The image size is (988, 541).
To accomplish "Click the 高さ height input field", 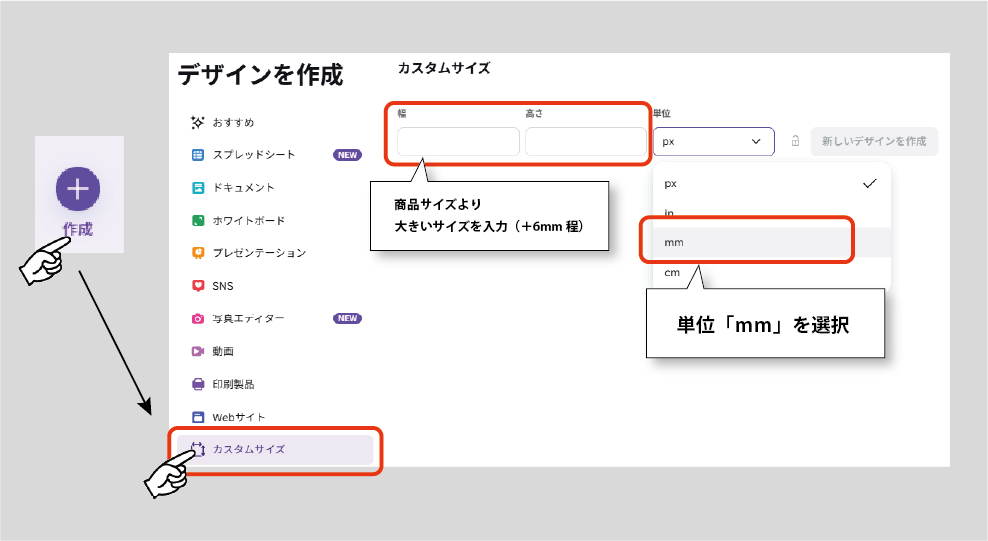I will click(x=585, y=142).
